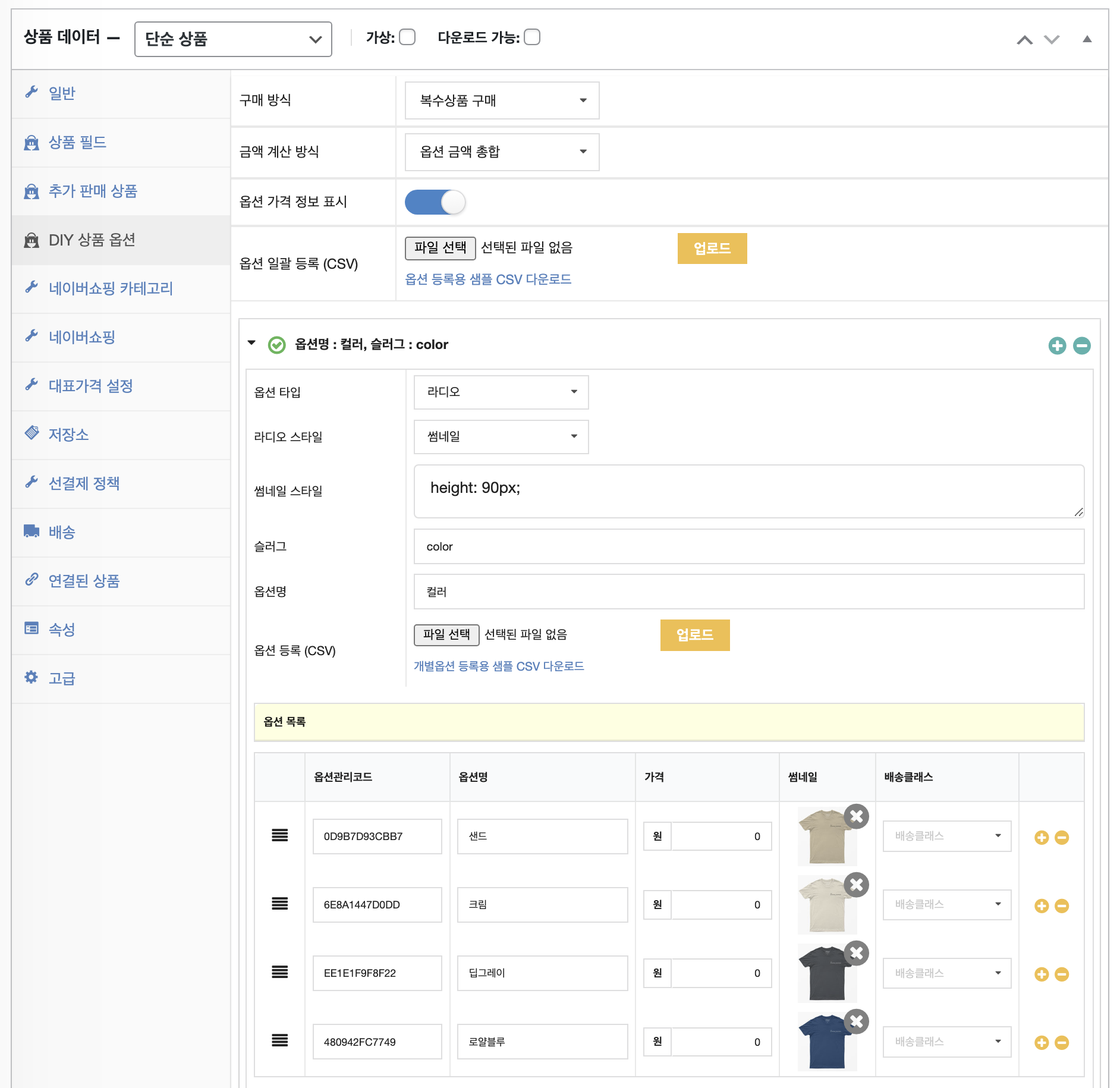
Task: Enable the 가상 checkbox
Action: coord(407,37)
